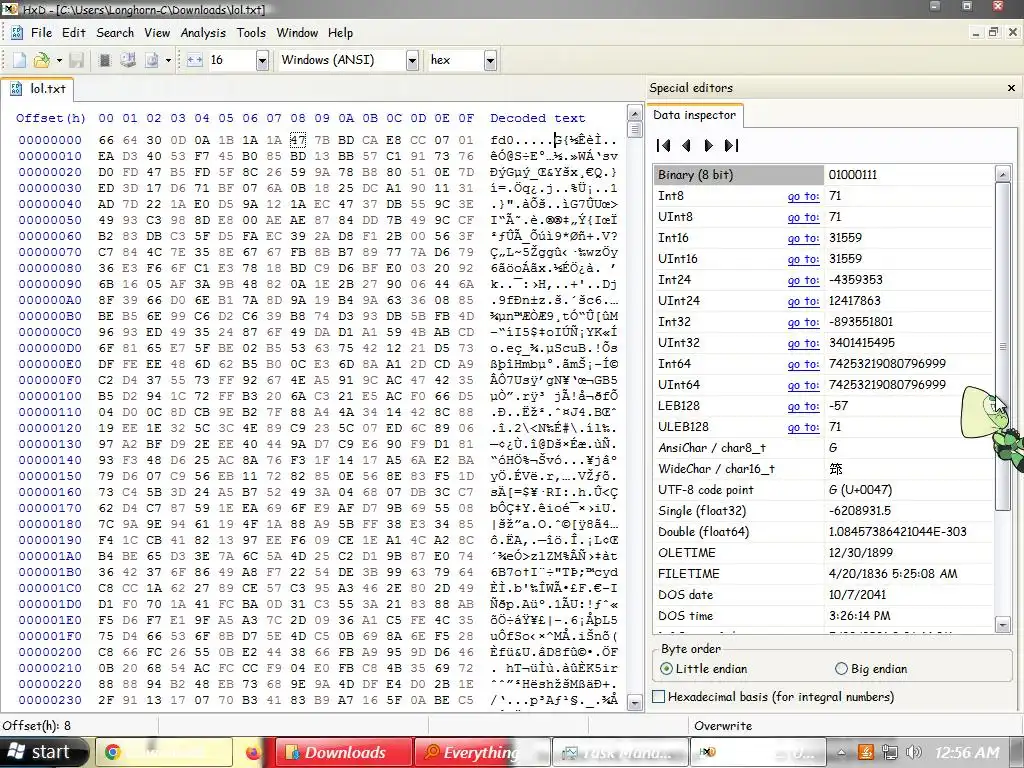Screen dimensions: 1024x768
Task: Select Little endian byte order
Action: [703, 669]
